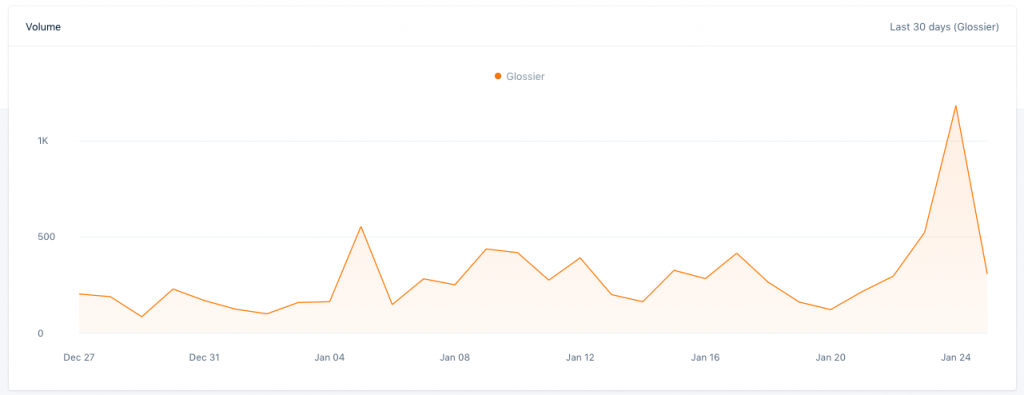Select the Jan 24 peak on the chart

point(955,105)
